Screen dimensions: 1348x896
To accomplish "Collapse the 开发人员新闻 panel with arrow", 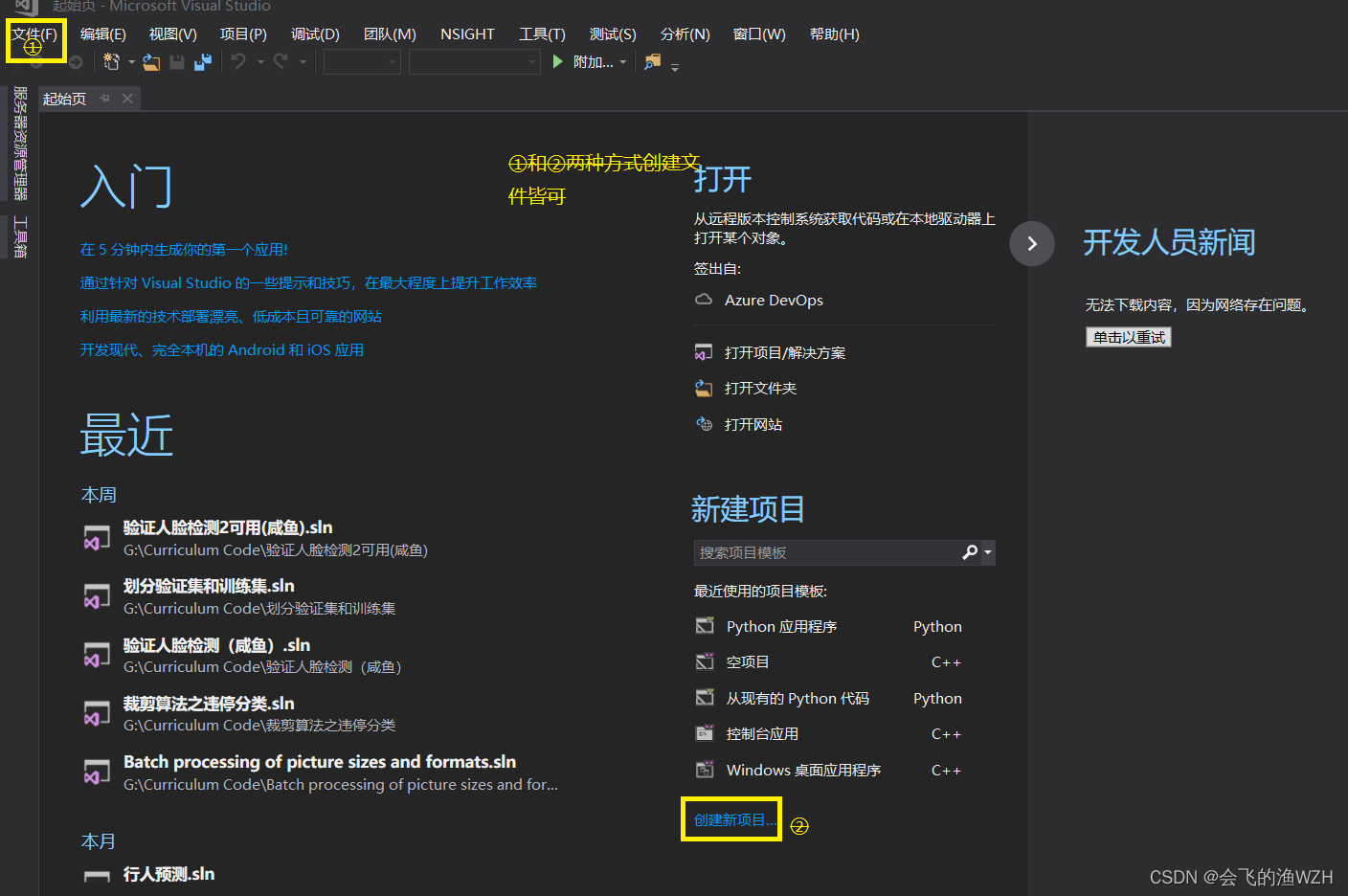I will click(x=1032, y=243).
